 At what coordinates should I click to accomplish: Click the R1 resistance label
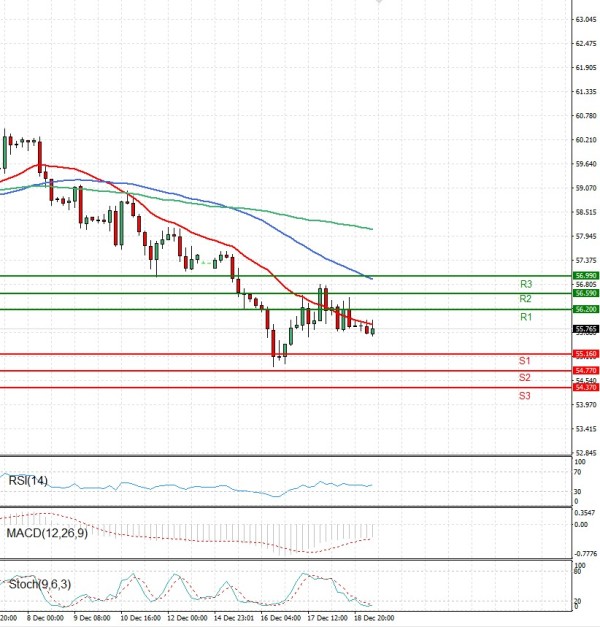(x=524, y=317)
